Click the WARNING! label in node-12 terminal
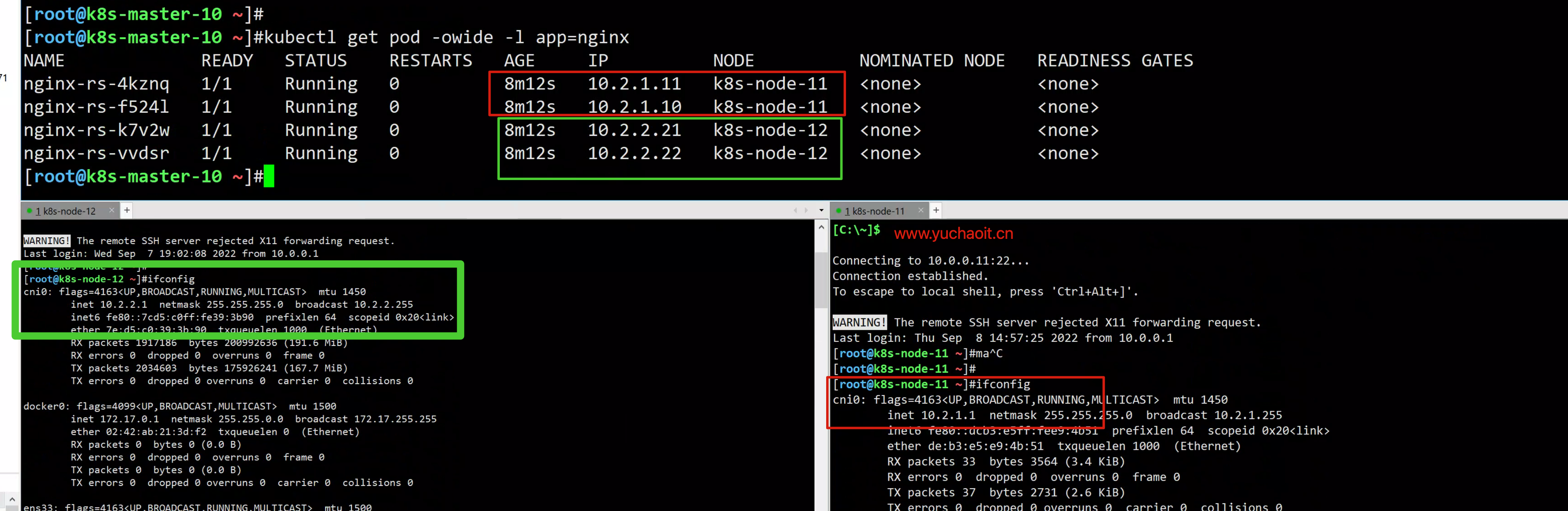Viewport: 1568px width, 511px height. point(46,240)
